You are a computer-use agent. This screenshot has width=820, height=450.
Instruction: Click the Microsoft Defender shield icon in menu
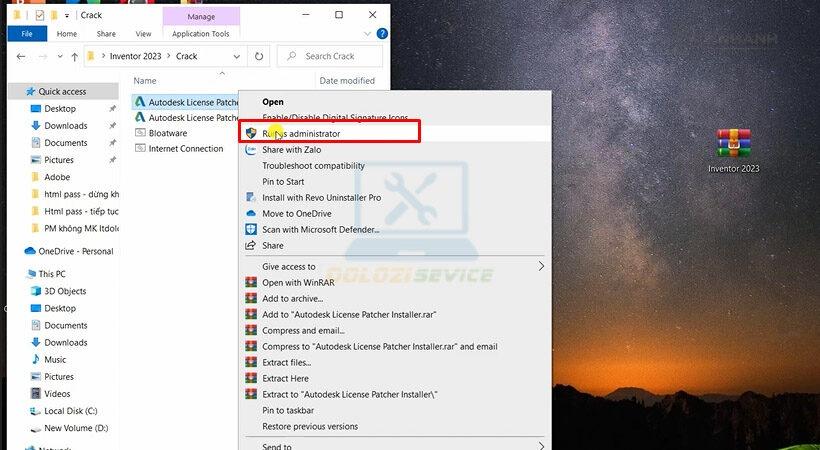coord(251,230)
